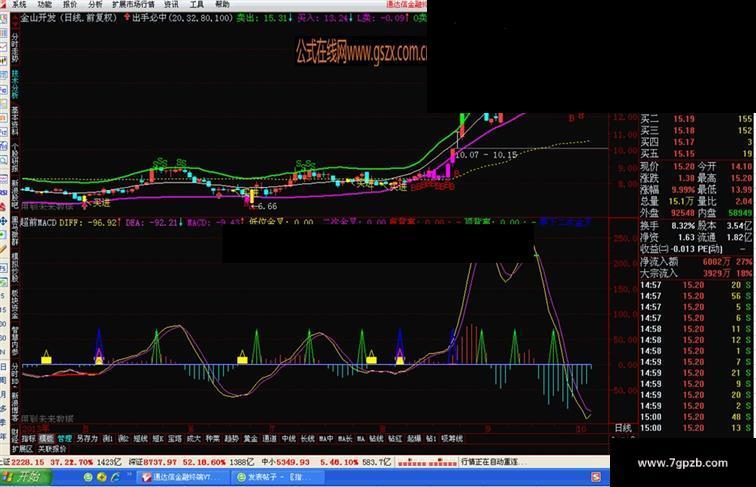Switch to the 技术分析 vertical tab
The height and width of the screenshot is (487, 756).
tap(15, 85)
